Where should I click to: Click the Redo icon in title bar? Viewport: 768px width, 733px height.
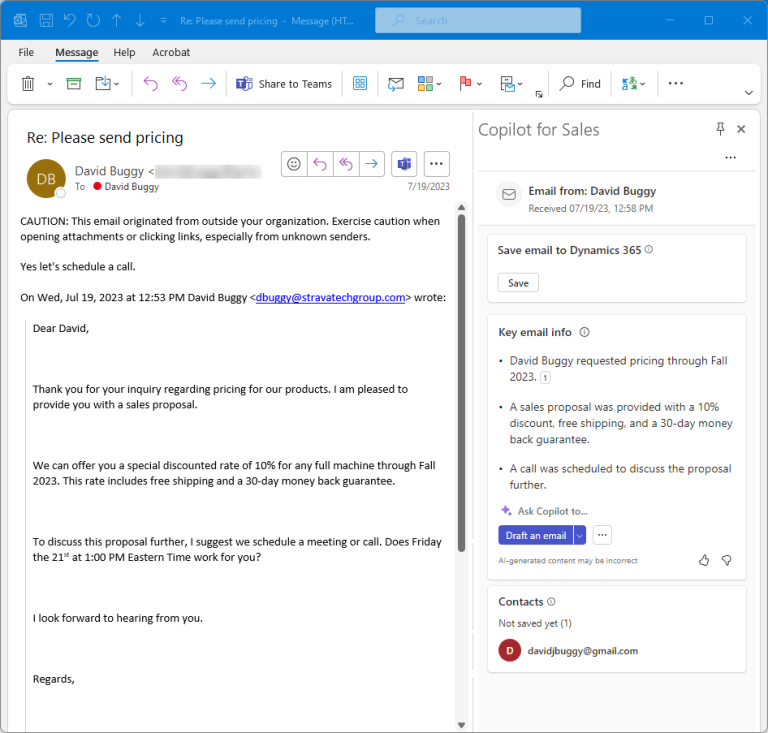[x=93, y=21]
